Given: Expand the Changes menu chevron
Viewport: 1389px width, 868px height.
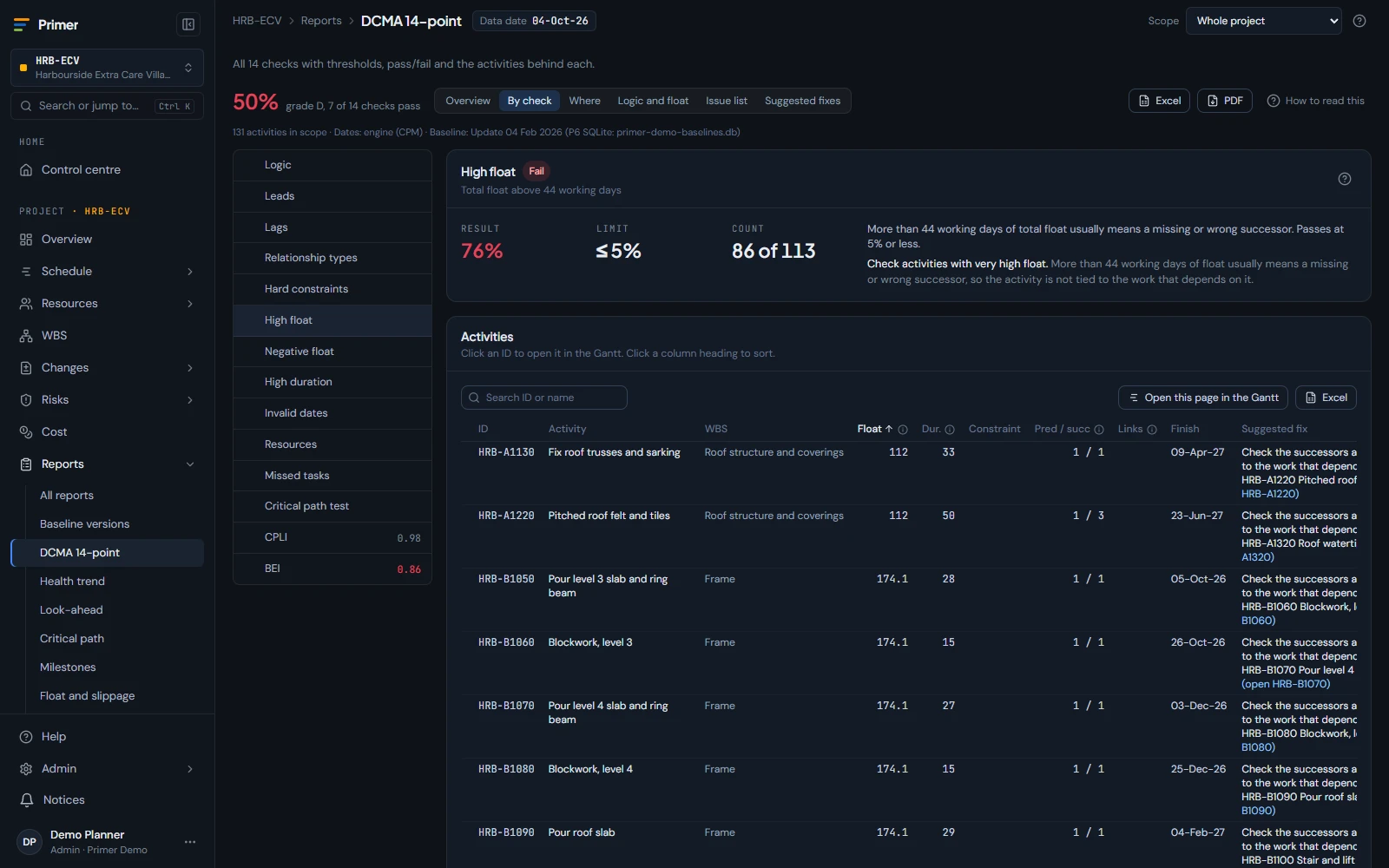Looking at the screenshot, I should (x=190, y=368).
